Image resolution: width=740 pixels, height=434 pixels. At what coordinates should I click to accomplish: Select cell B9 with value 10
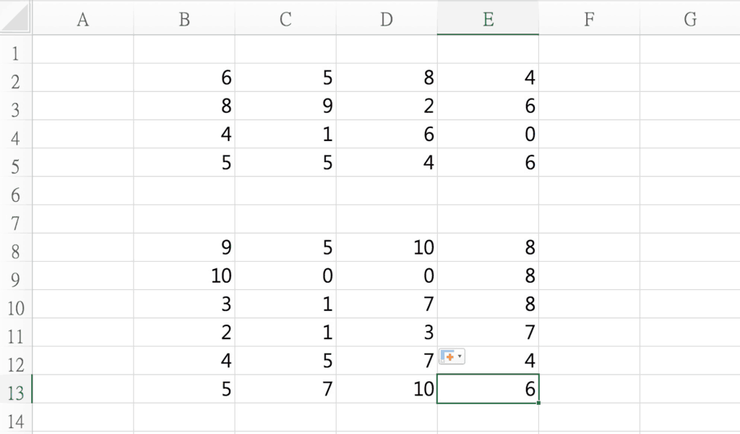pyautogui.click(x=184, y=275)
